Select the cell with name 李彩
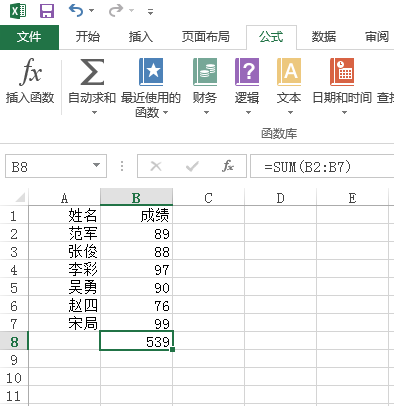The width and height of the screenshot is (394, 406). pyautogui.click(x=65, y=269)
